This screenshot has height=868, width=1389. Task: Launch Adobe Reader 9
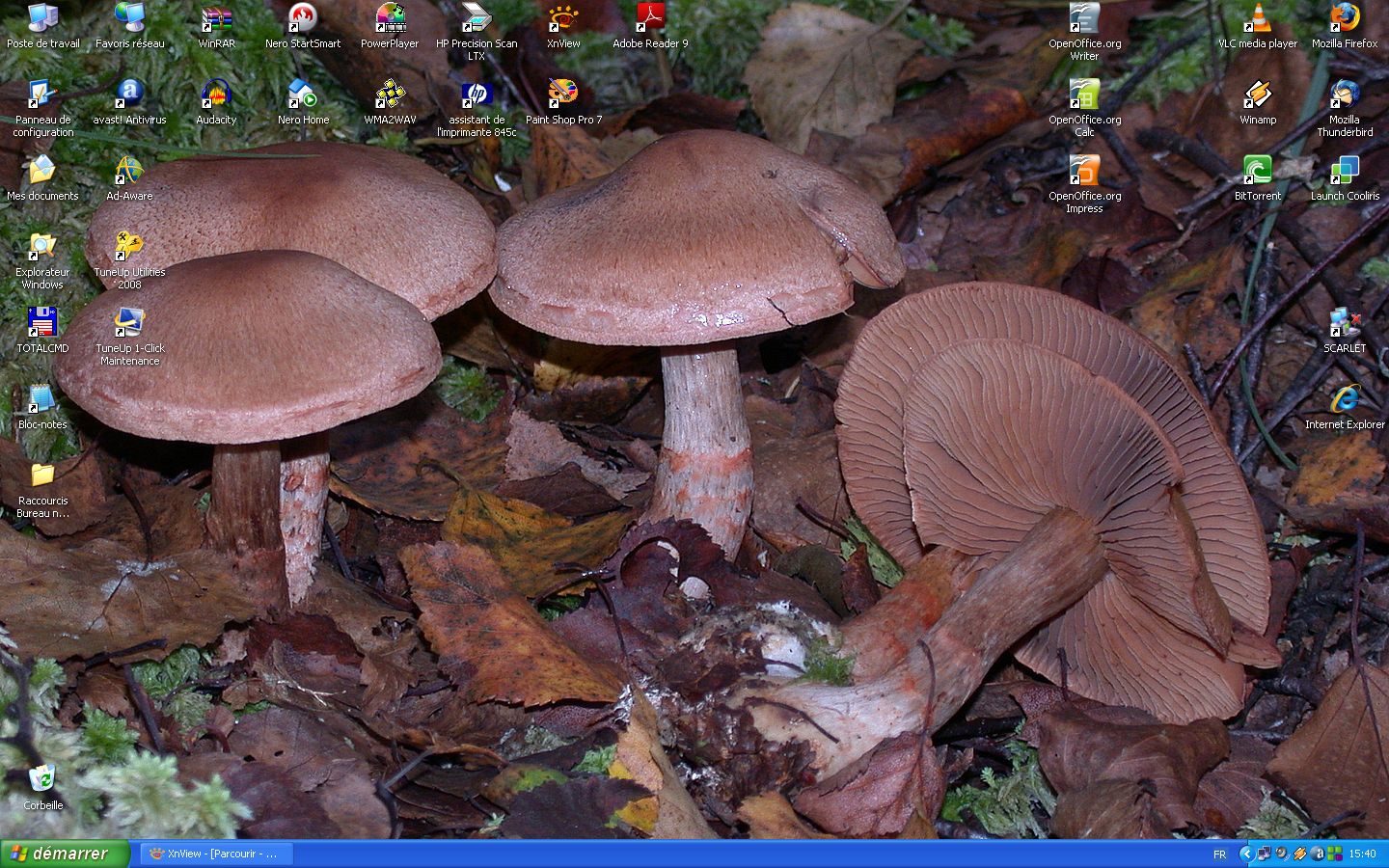[x=650, y=26]
